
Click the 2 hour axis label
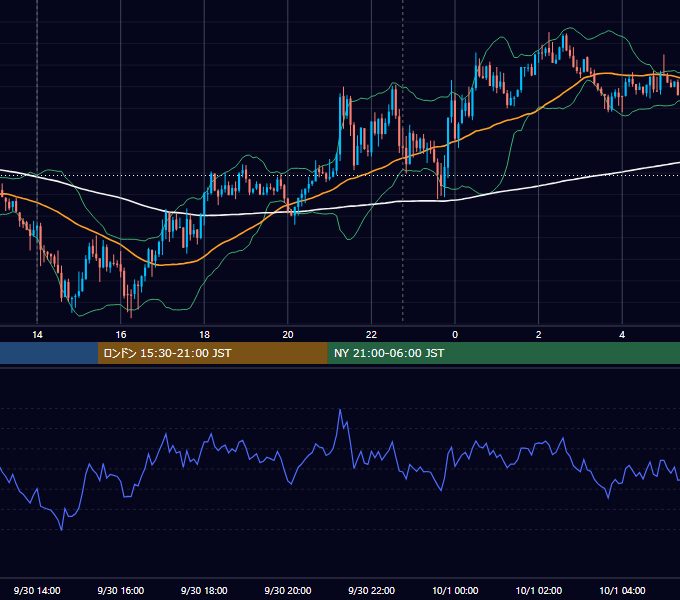tap(539, 335)
